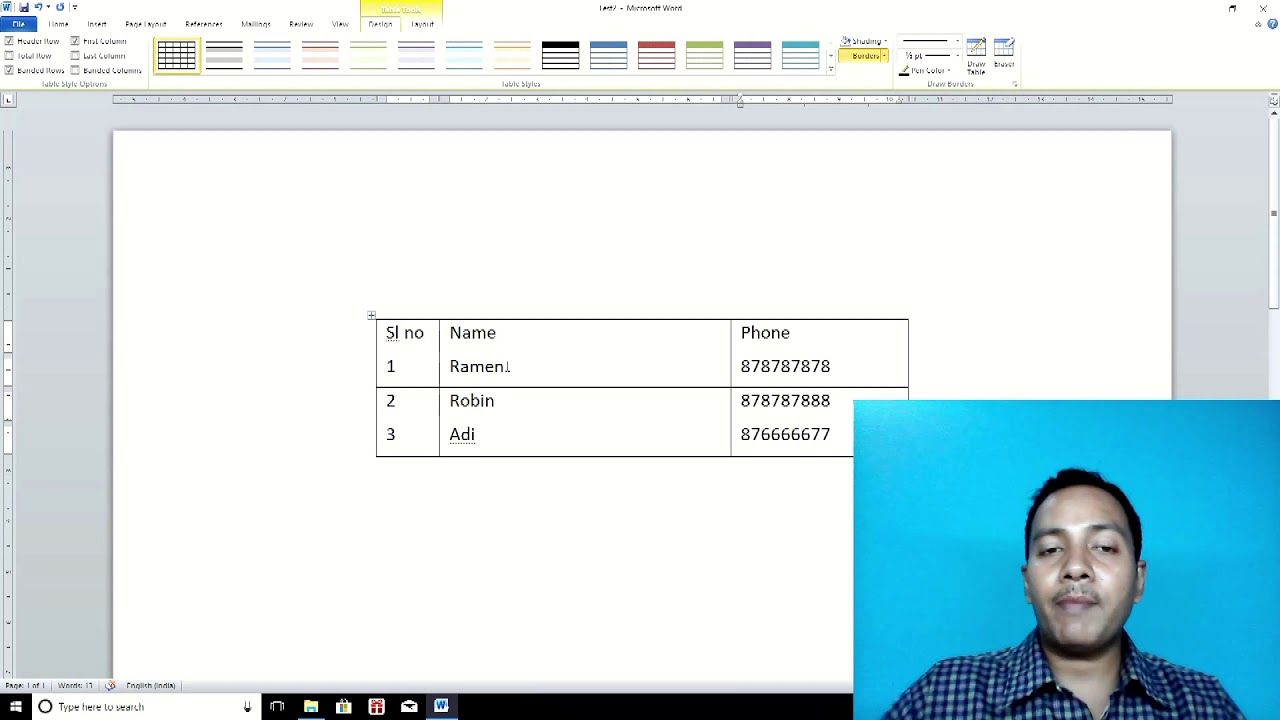
Task: Click the Windows search box
Action: [146, 707]
